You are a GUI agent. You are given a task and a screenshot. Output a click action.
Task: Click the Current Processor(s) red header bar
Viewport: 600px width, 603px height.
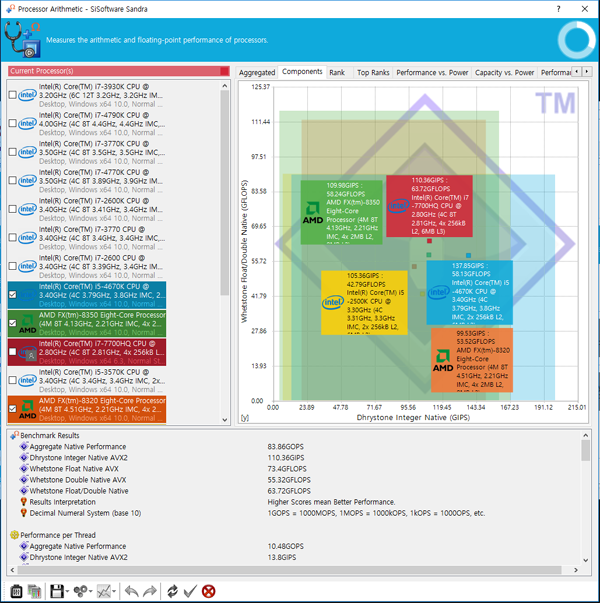(x=119, y=71)
